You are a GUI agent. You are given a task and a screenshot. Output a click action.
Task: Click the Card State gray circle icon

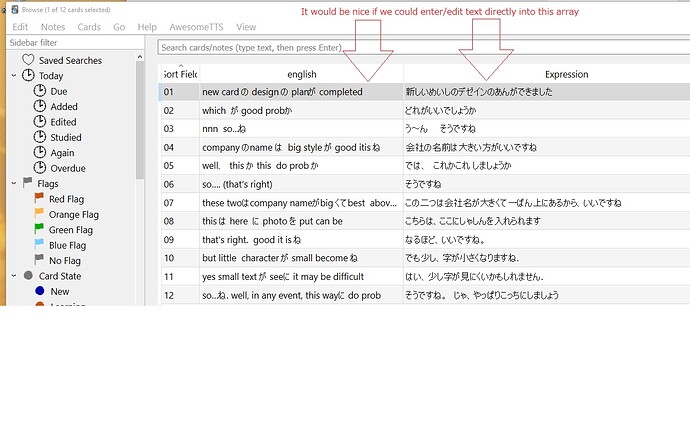point(28,276)
